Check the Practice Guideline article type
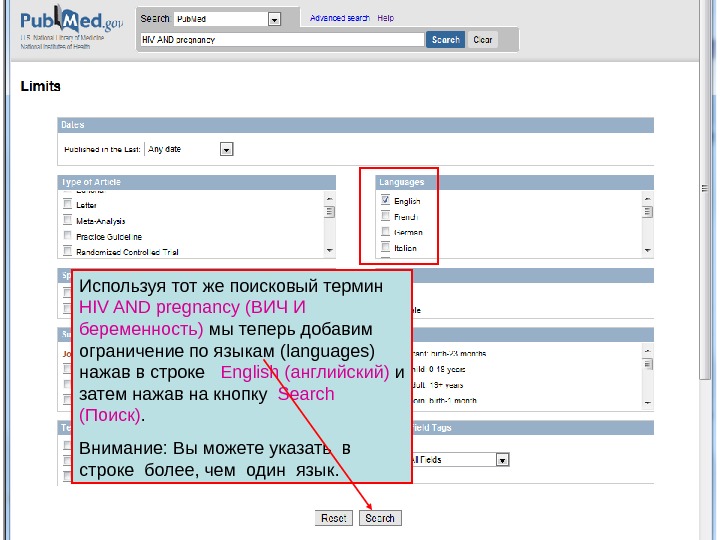This screenshot has height=540, width=720. click(x=68, y=235)
